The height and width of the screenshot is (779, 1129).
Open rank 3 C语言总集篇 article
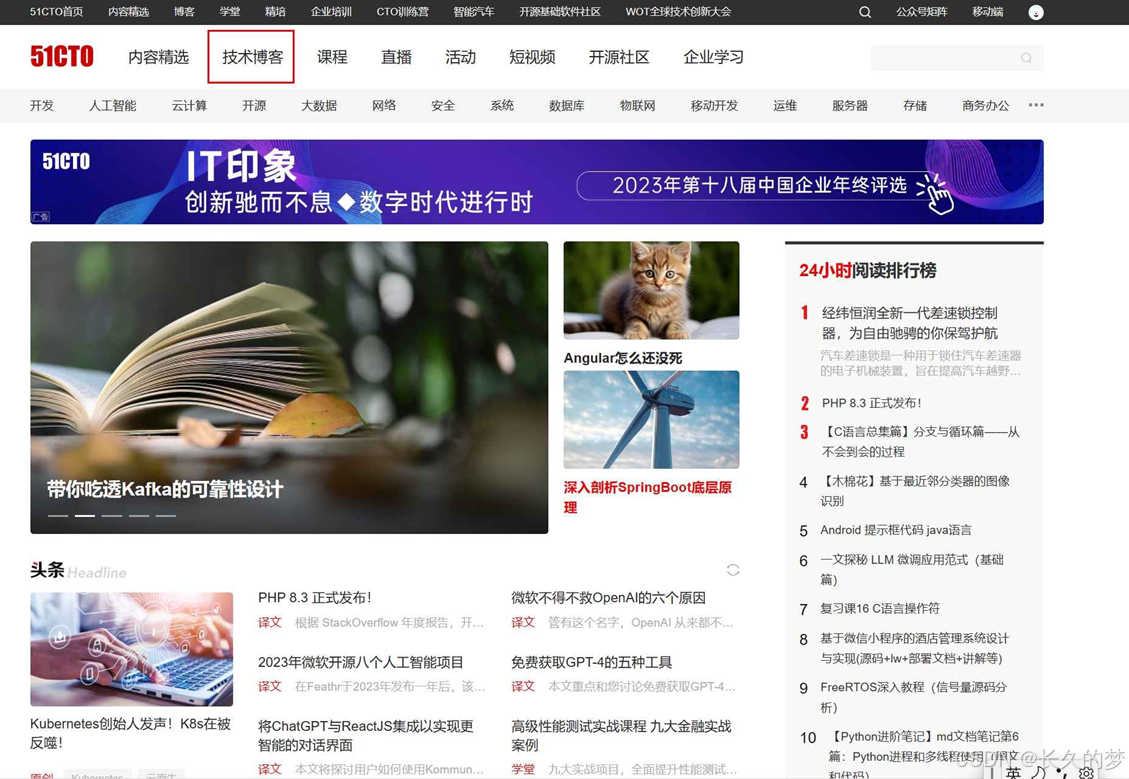tap(921, 441)
